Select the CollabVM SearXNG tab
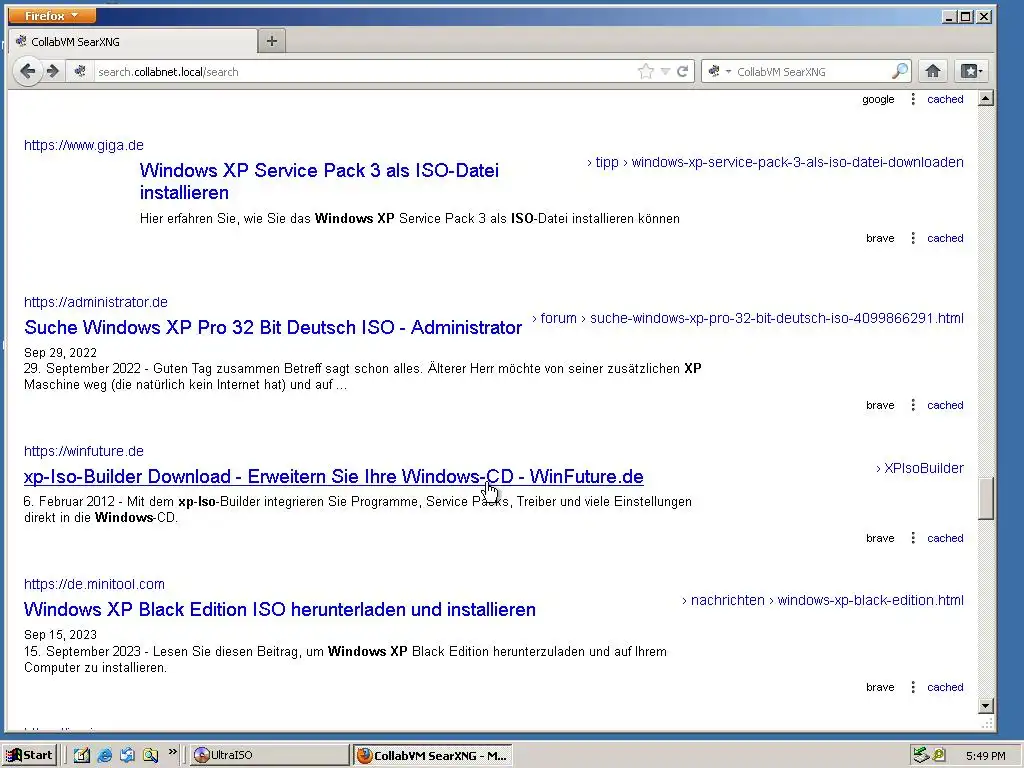Screen dimensions: 1024x768 133,41
